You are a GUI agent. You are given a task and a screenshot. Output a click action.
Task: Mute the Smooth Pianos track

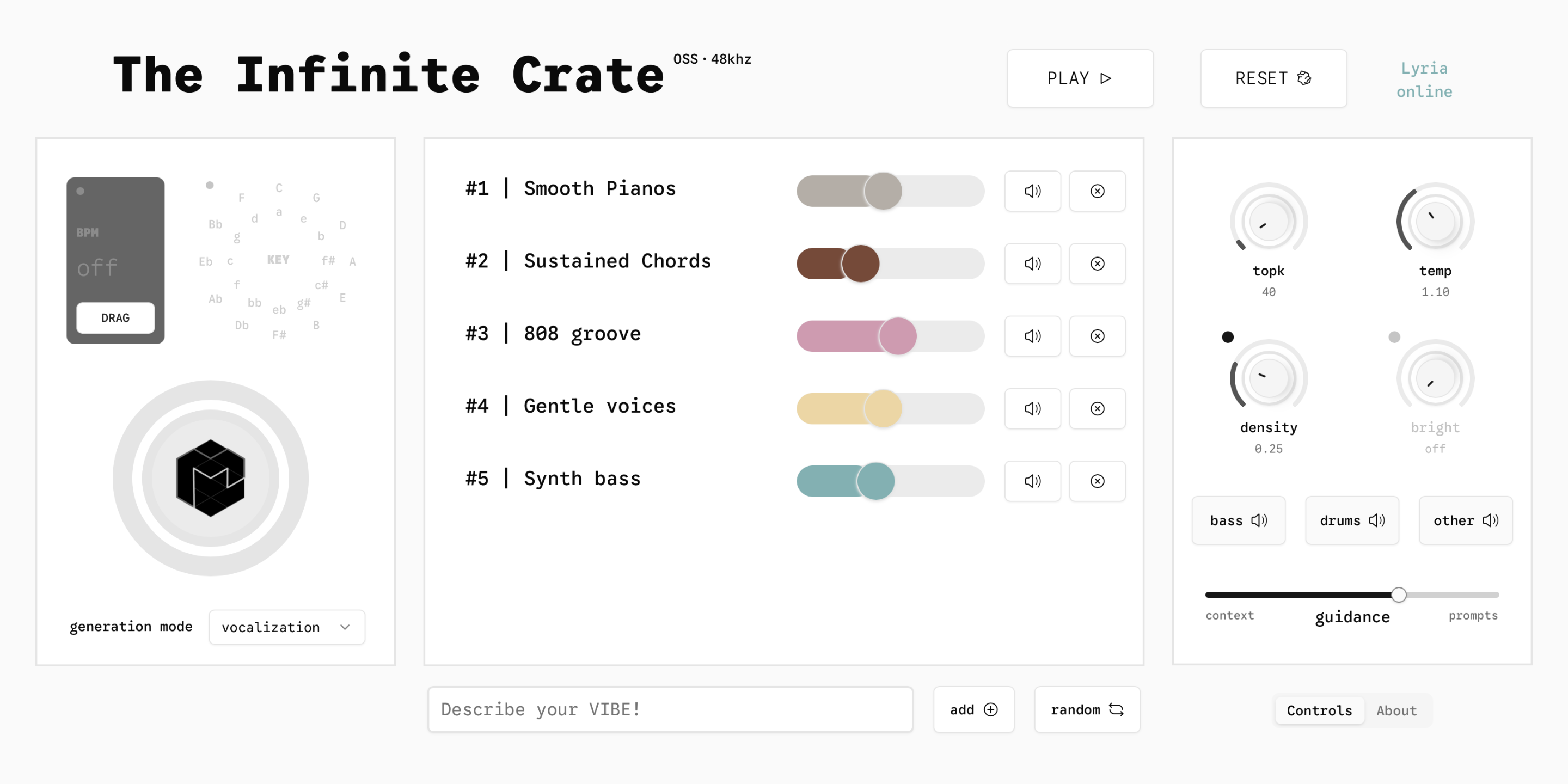[x=1032, y=191]
